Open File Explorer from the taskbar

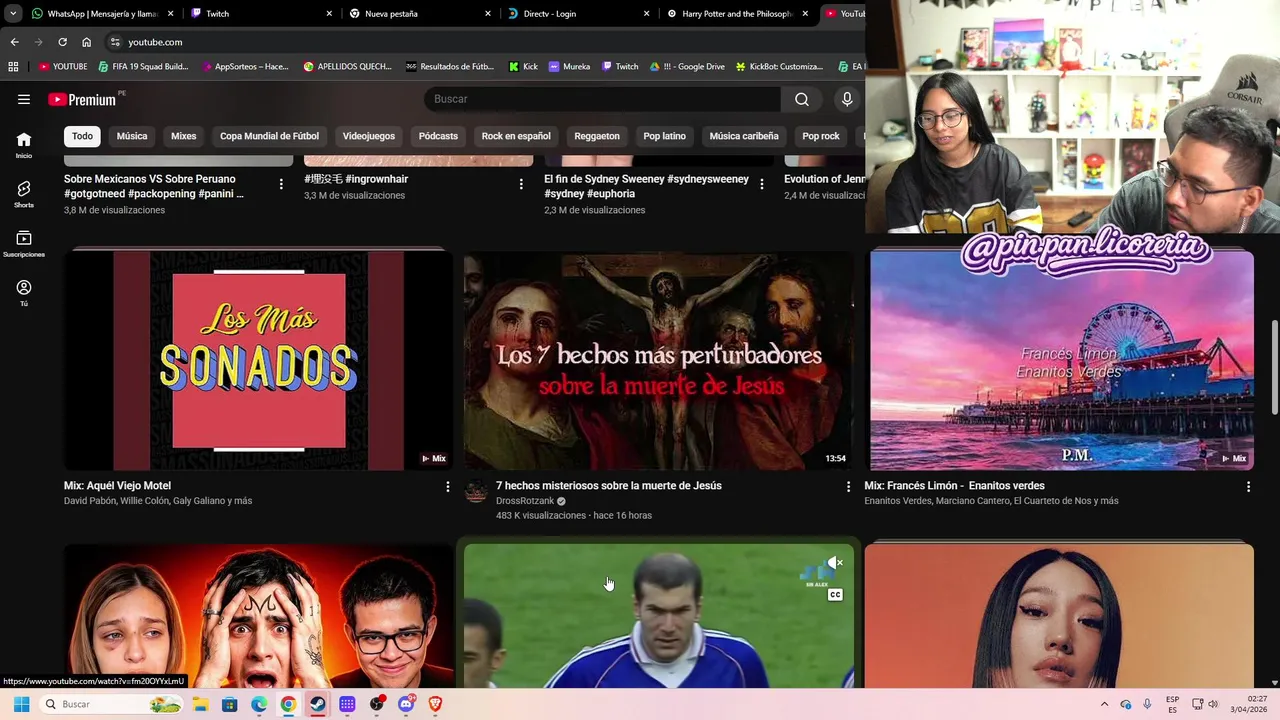200,704
